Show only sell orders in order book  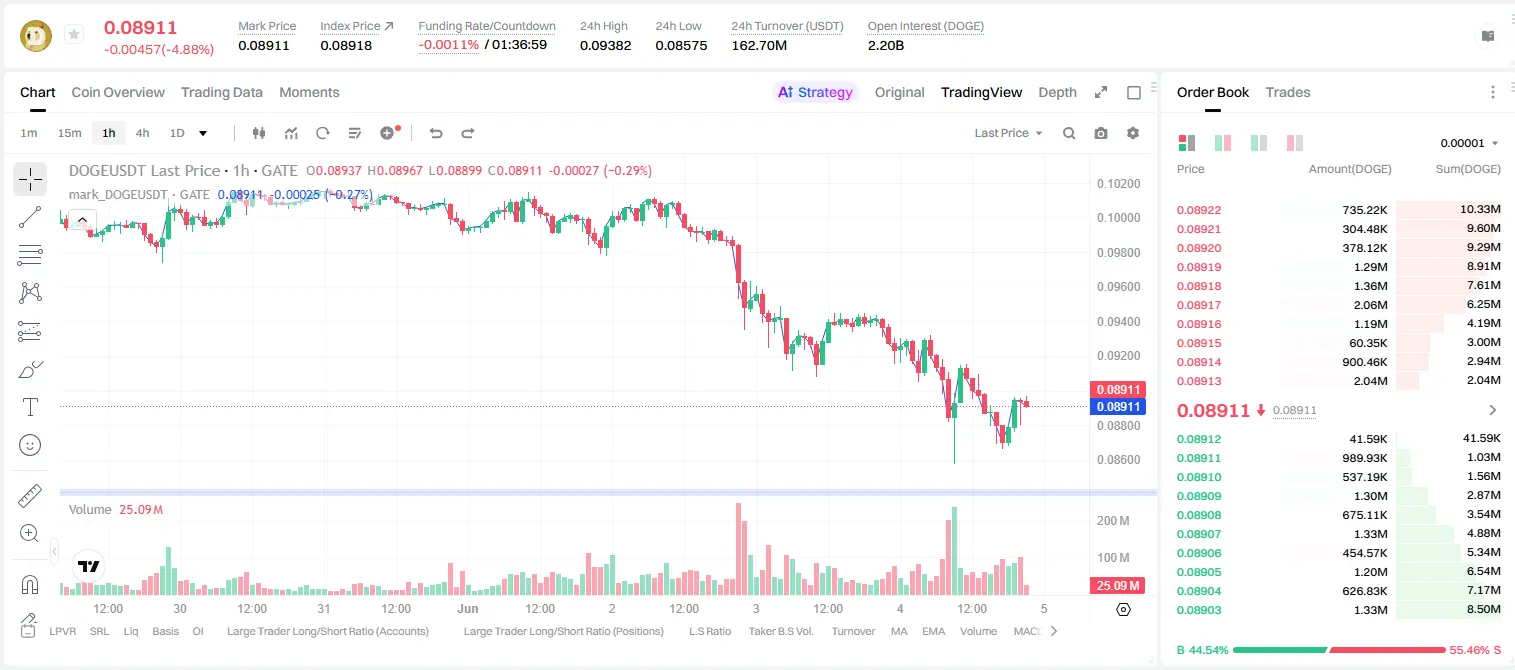[x=1294, y=143]
